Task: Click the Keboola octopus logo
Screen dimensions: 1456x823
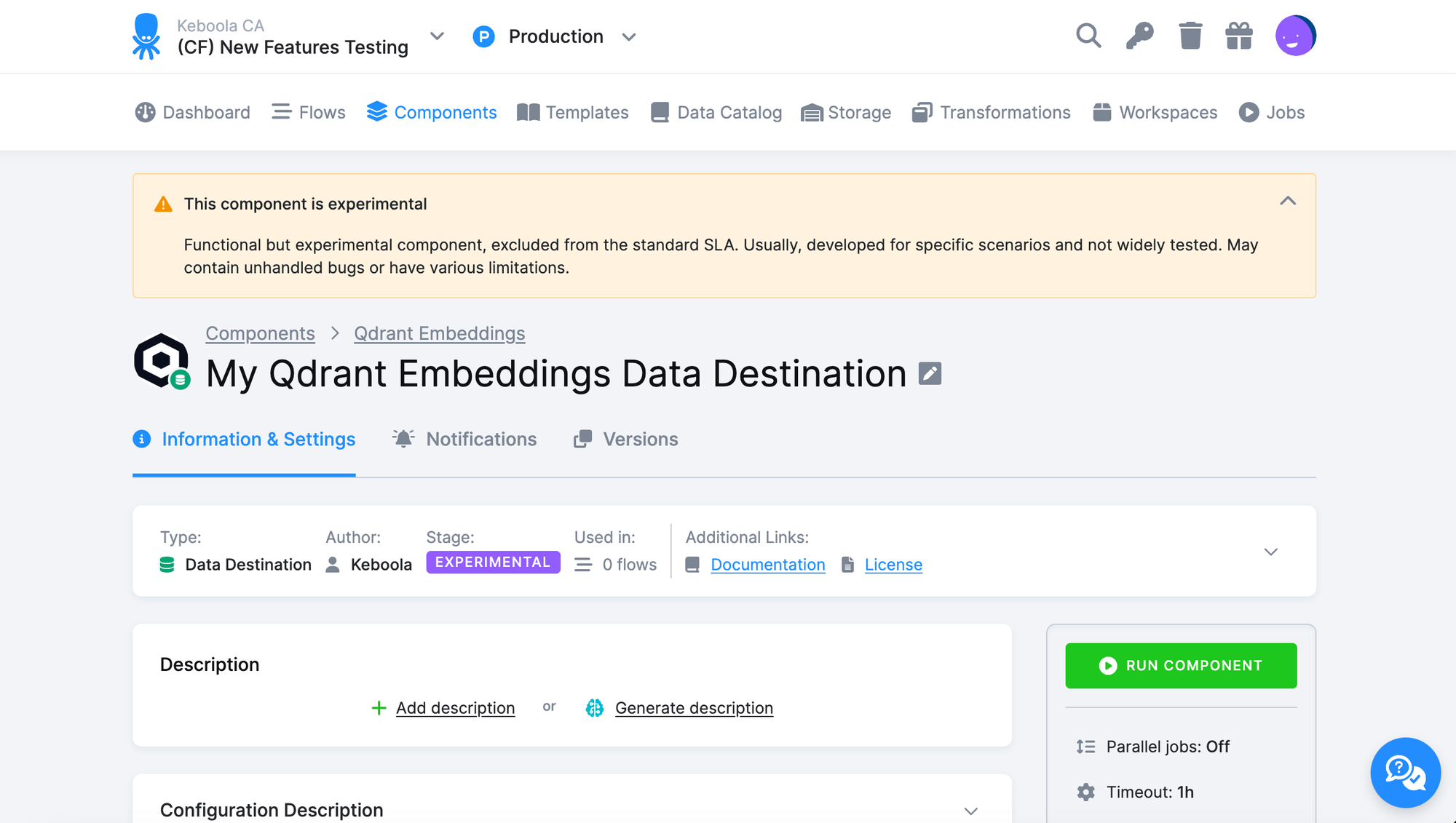Action: (146, 36)
